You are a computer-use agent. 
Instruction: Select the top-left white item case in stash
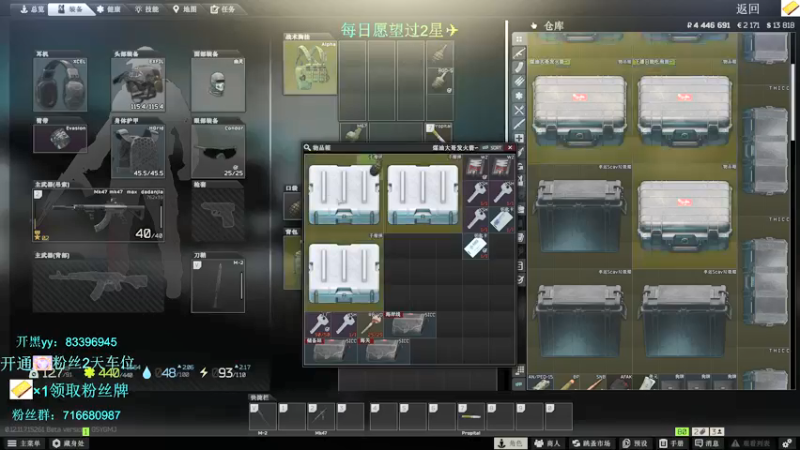(x=580, y=112)
